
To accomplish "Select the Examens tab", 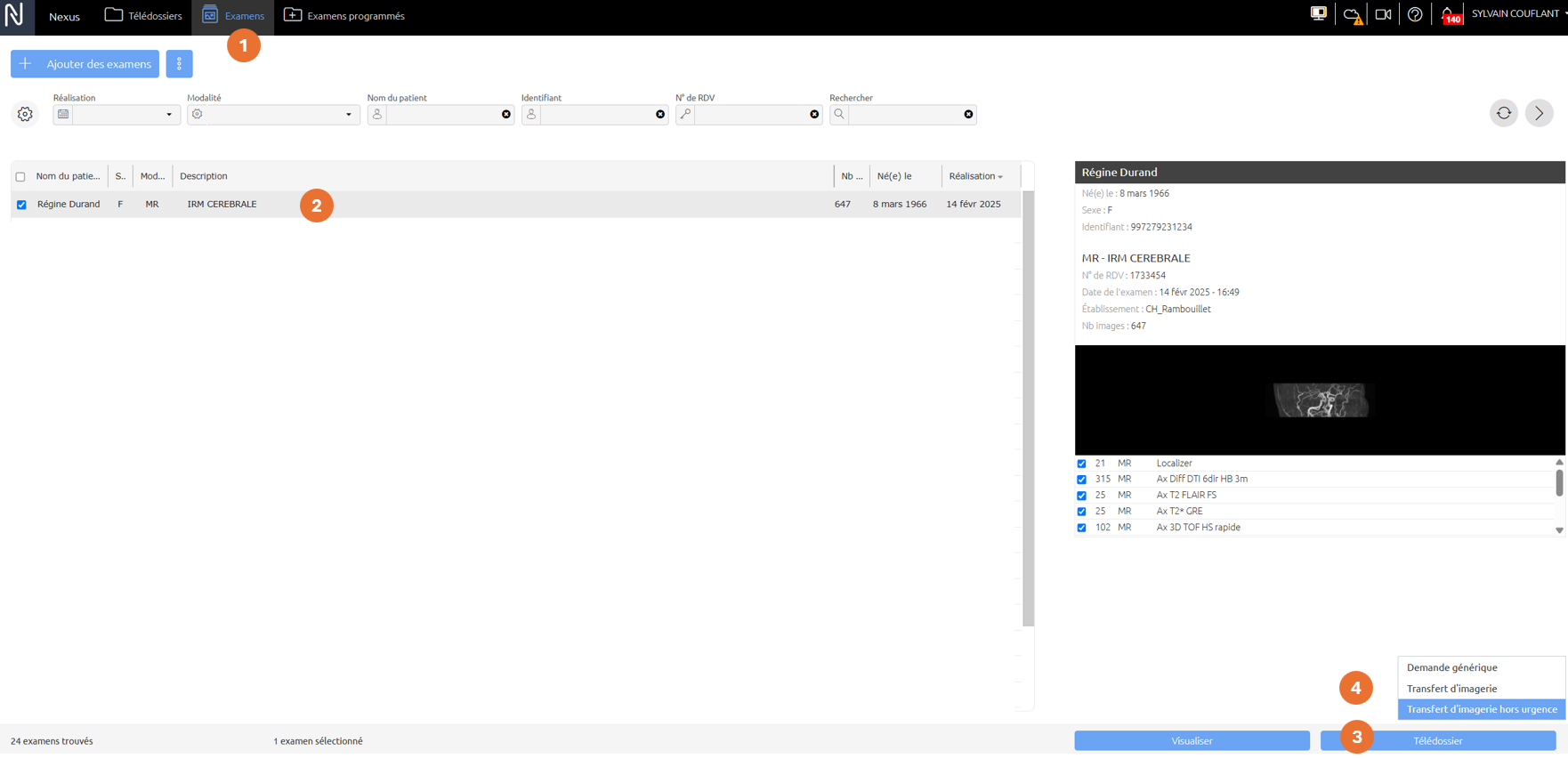I will tap(233, 16).
